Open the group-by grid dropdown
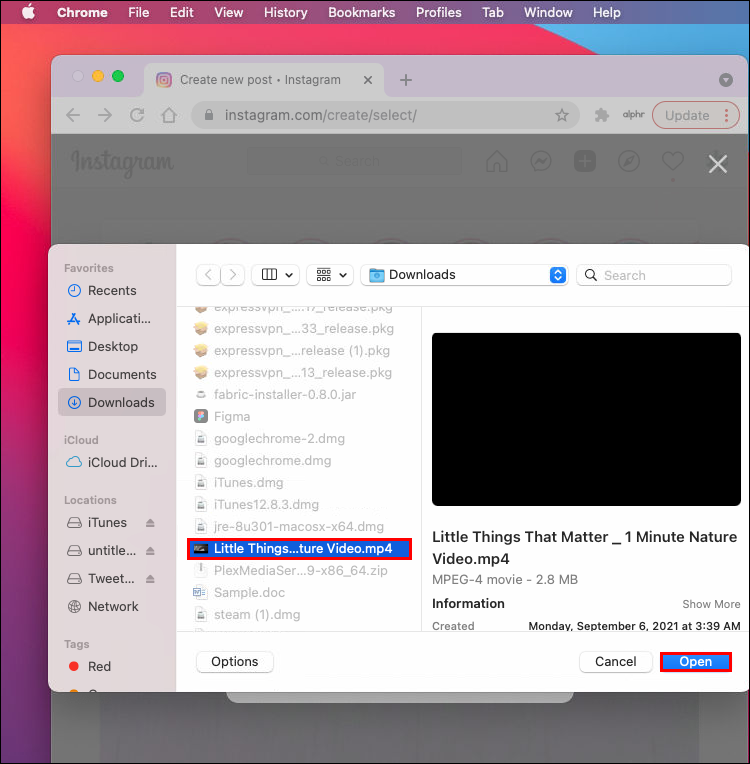 [330, 275]
